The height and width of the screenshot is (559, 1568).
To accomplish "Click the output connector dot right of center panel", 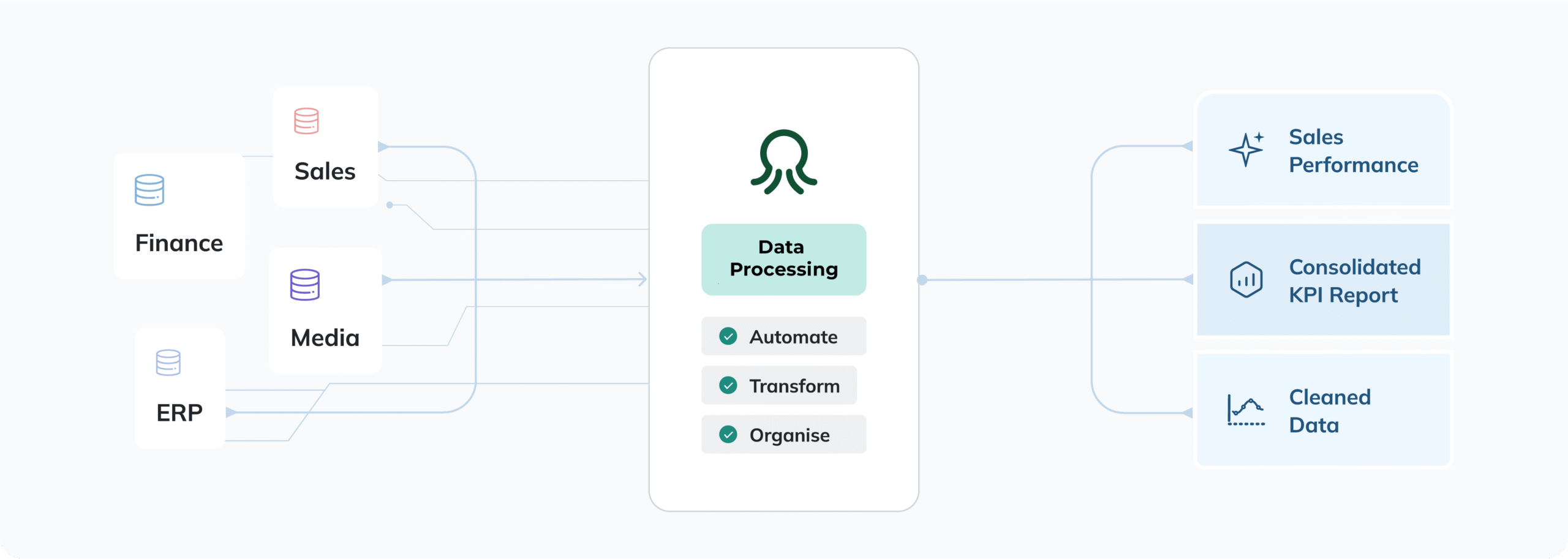I will pyautogui.click(x=922, y=280).
